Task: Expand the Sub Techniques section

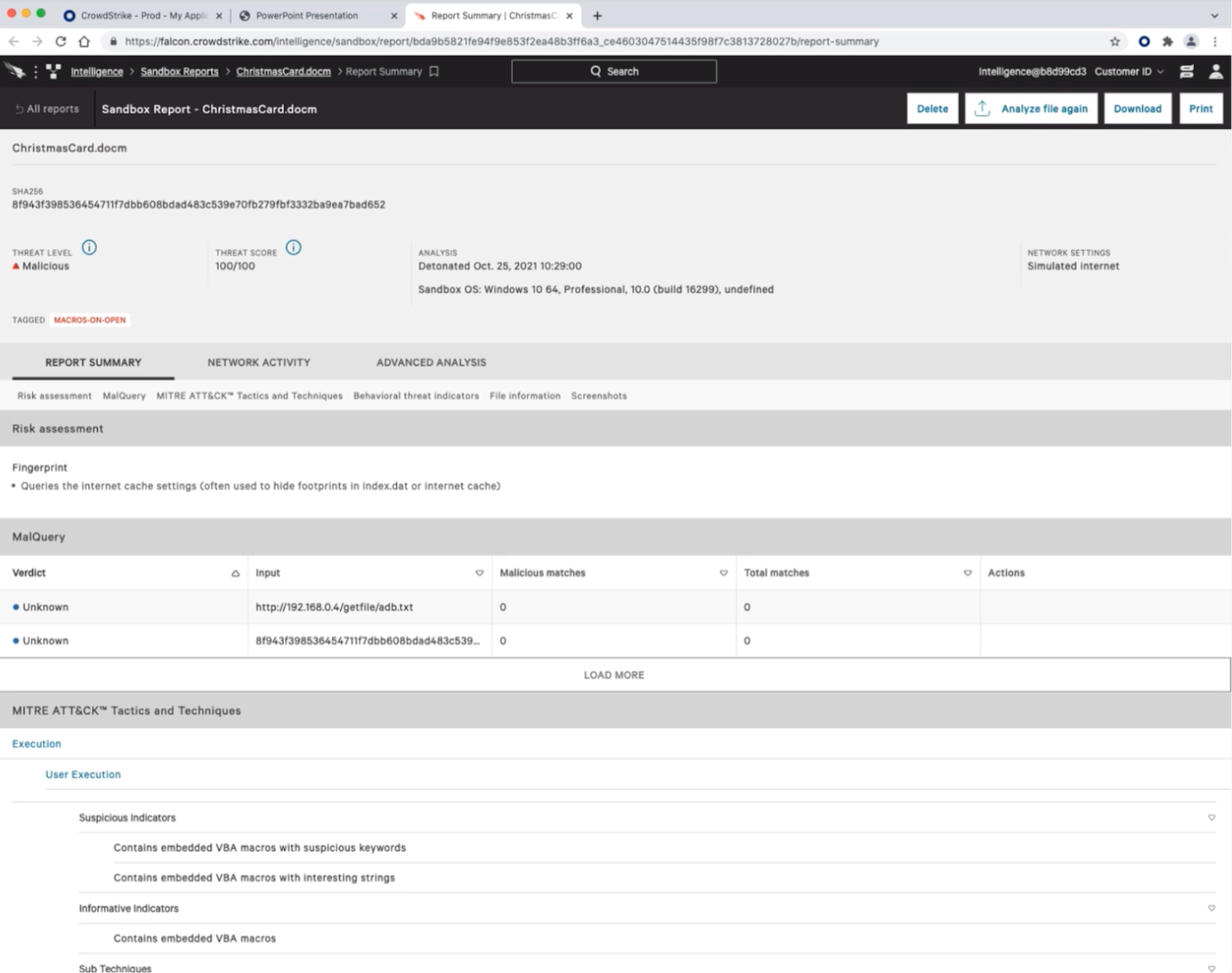Action: (1211, 968)
